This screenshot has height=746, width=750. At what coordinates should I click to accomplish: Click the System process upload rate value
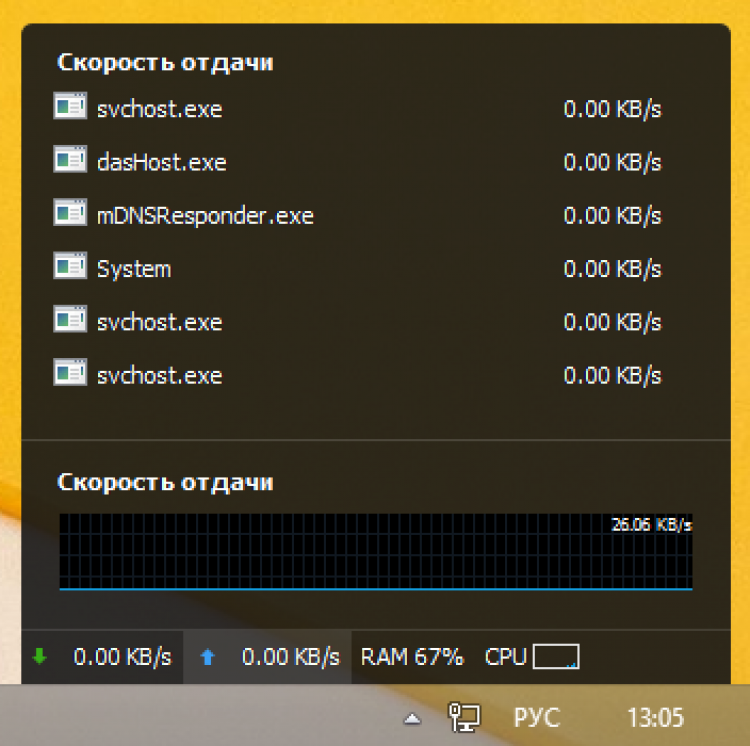612,269
